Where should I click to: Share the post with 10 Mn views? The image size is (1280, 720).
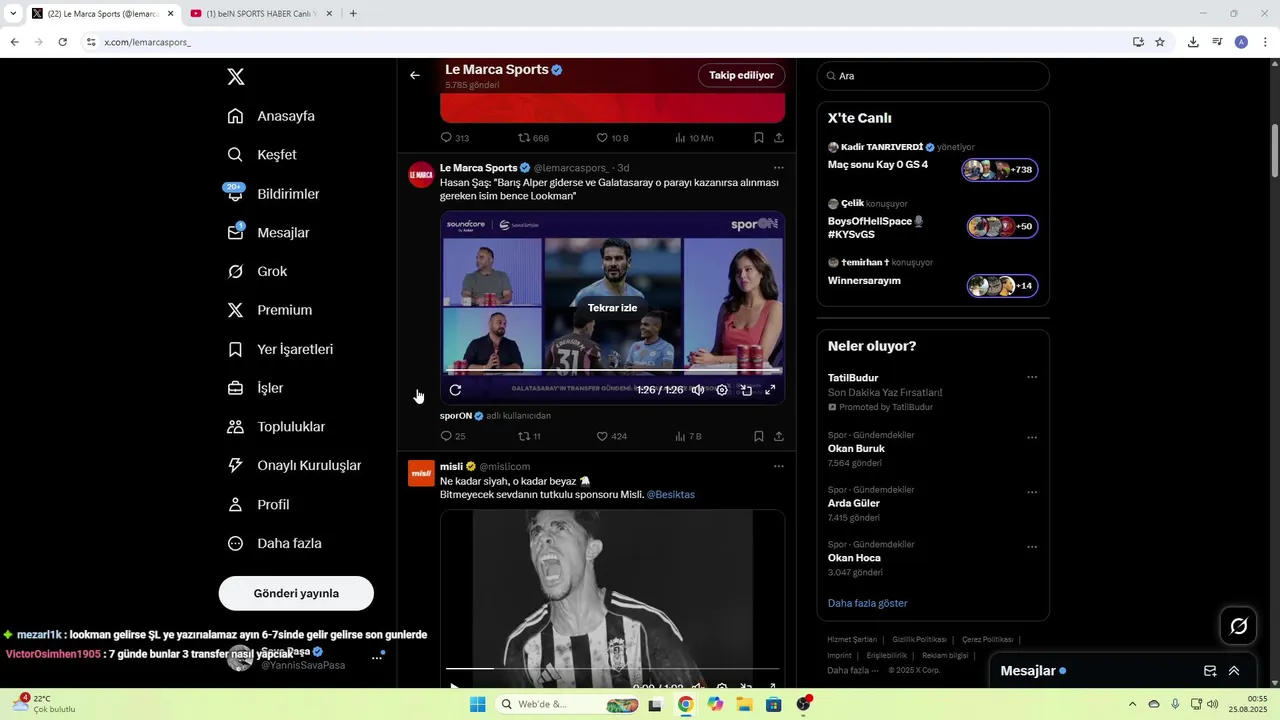pos(779,138)
